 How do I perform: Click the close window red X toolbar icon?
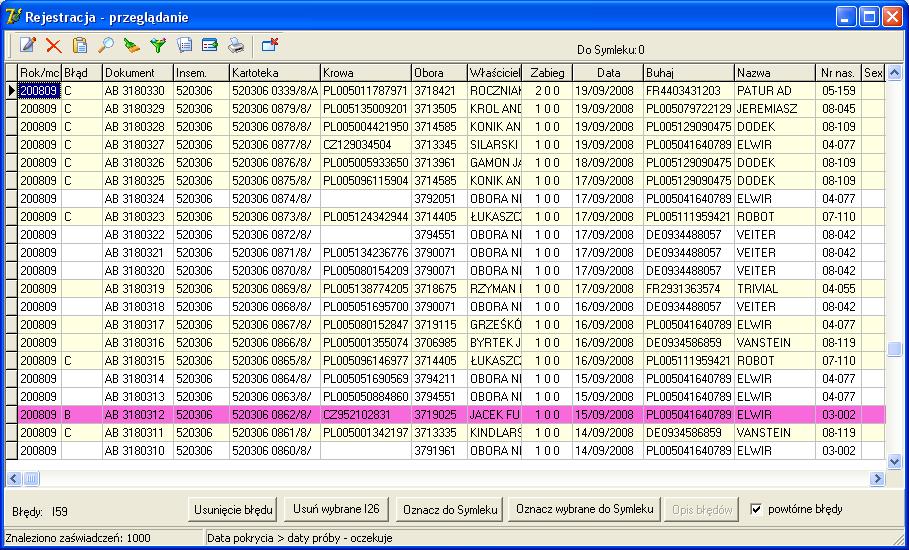tap(270, 45)
